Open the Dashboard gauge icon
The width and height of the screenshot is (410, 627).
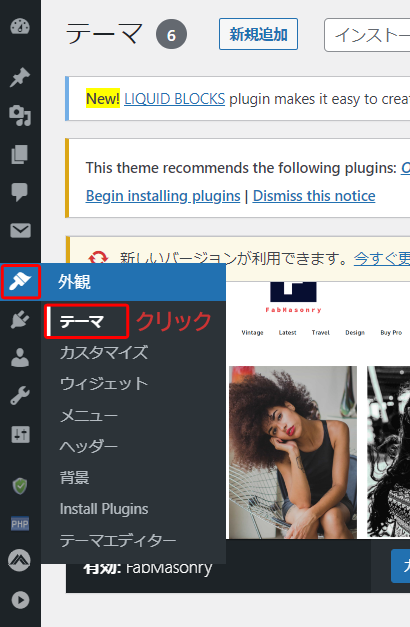20,26
